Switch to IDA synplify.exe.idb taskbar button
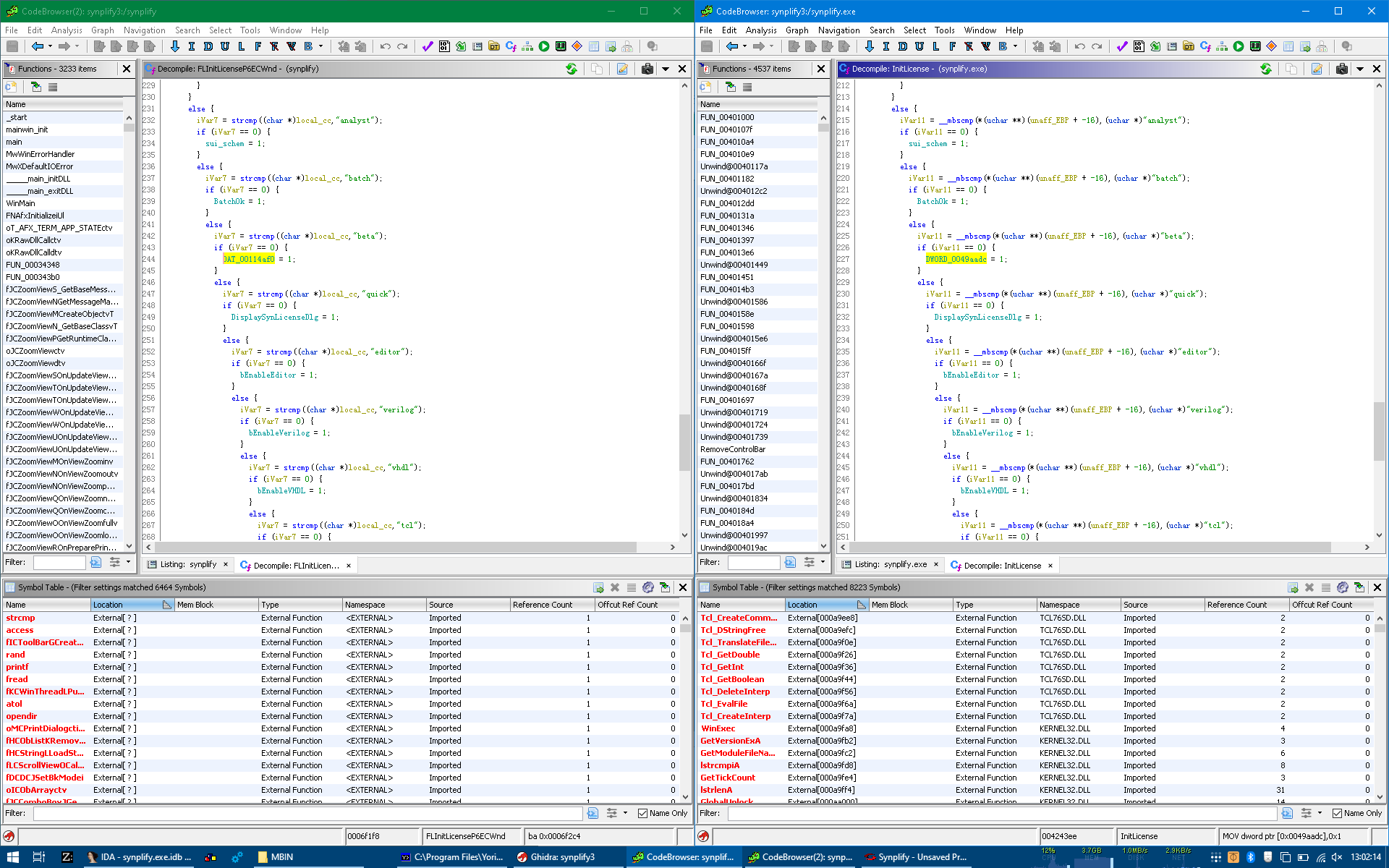Image resolution: width=1389 pixels, height=868 pixels. click(138, 857)
